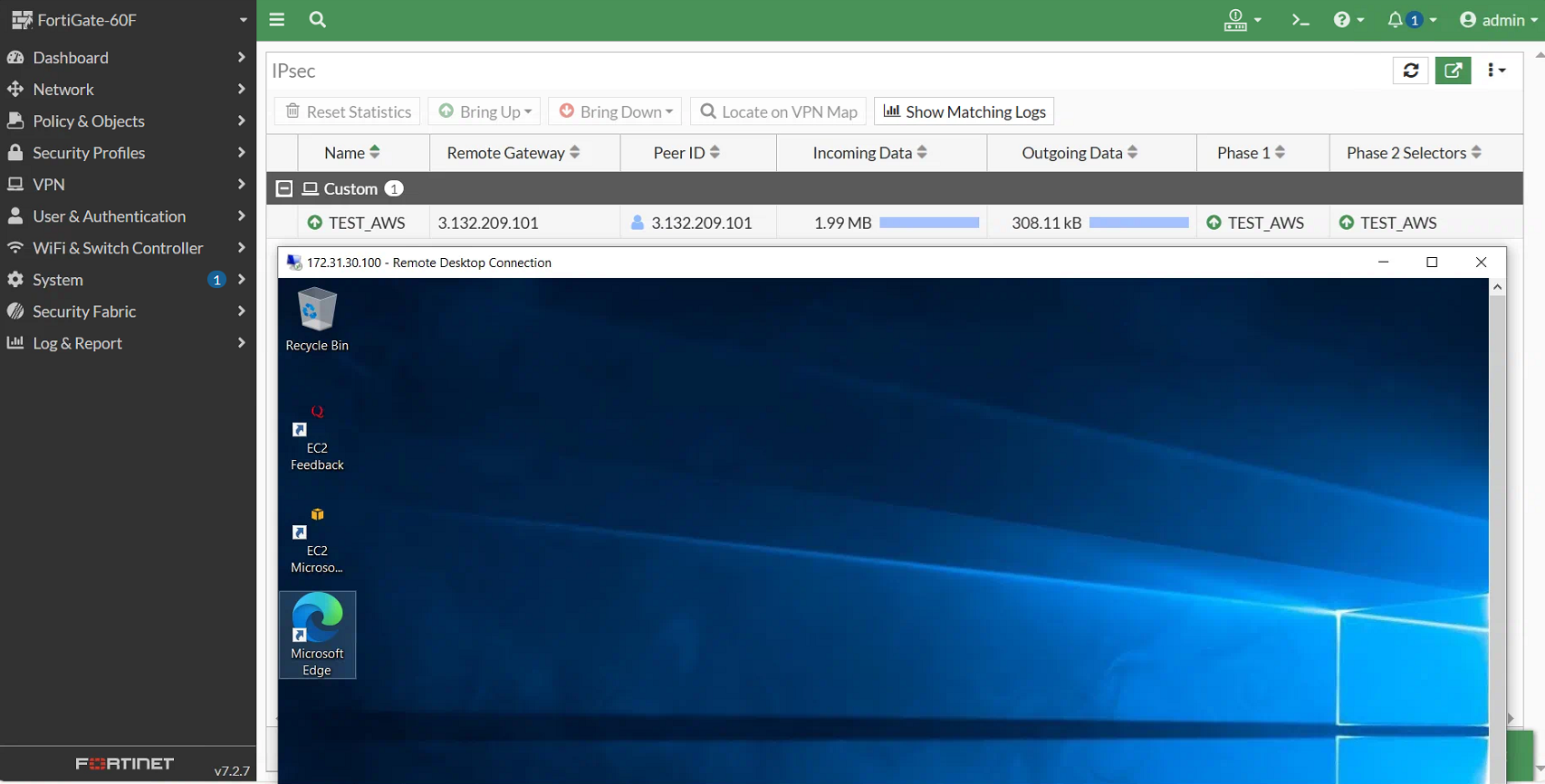Screen dimensions: 1545x784
Task: Click the green open-in-new-window icon
Action: tap(1453, 71)
